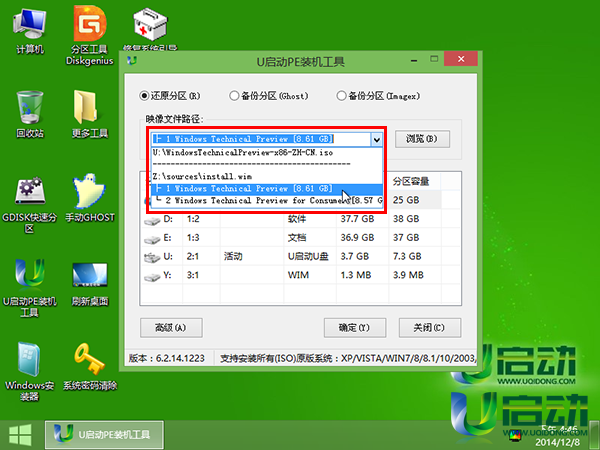Select the 备份分区(Ghost) radio option
This screenshot has height=450, width=600.
coord(269,96)
